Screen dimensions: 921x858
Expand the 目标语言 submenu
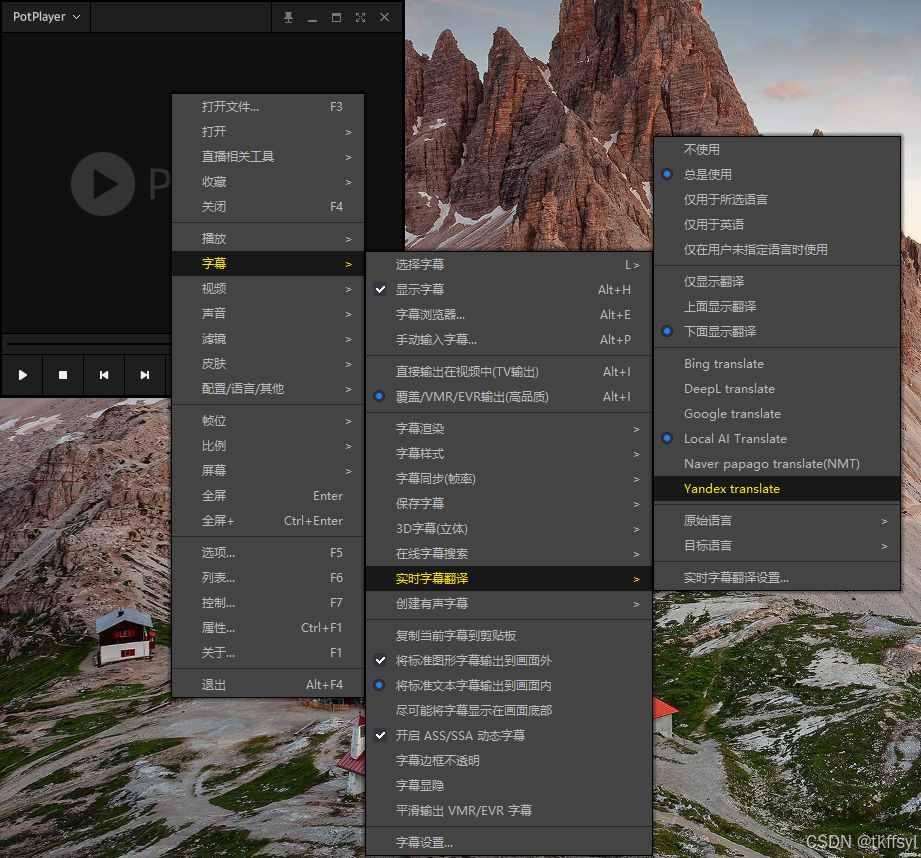pyautogui.click(x=777, y=546)
